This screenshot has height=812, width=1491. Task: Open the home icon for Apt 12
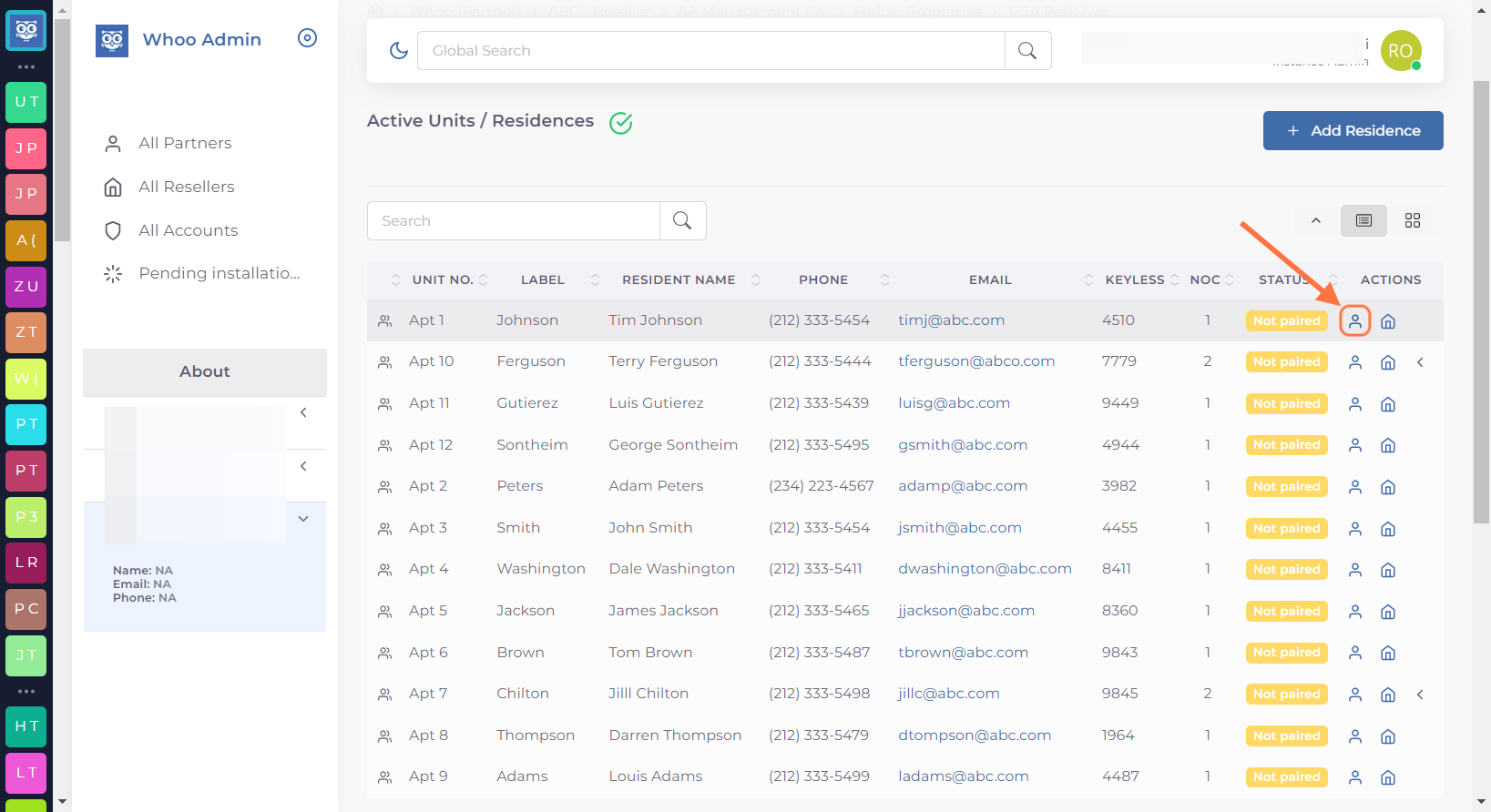[x=1388, y=445]
